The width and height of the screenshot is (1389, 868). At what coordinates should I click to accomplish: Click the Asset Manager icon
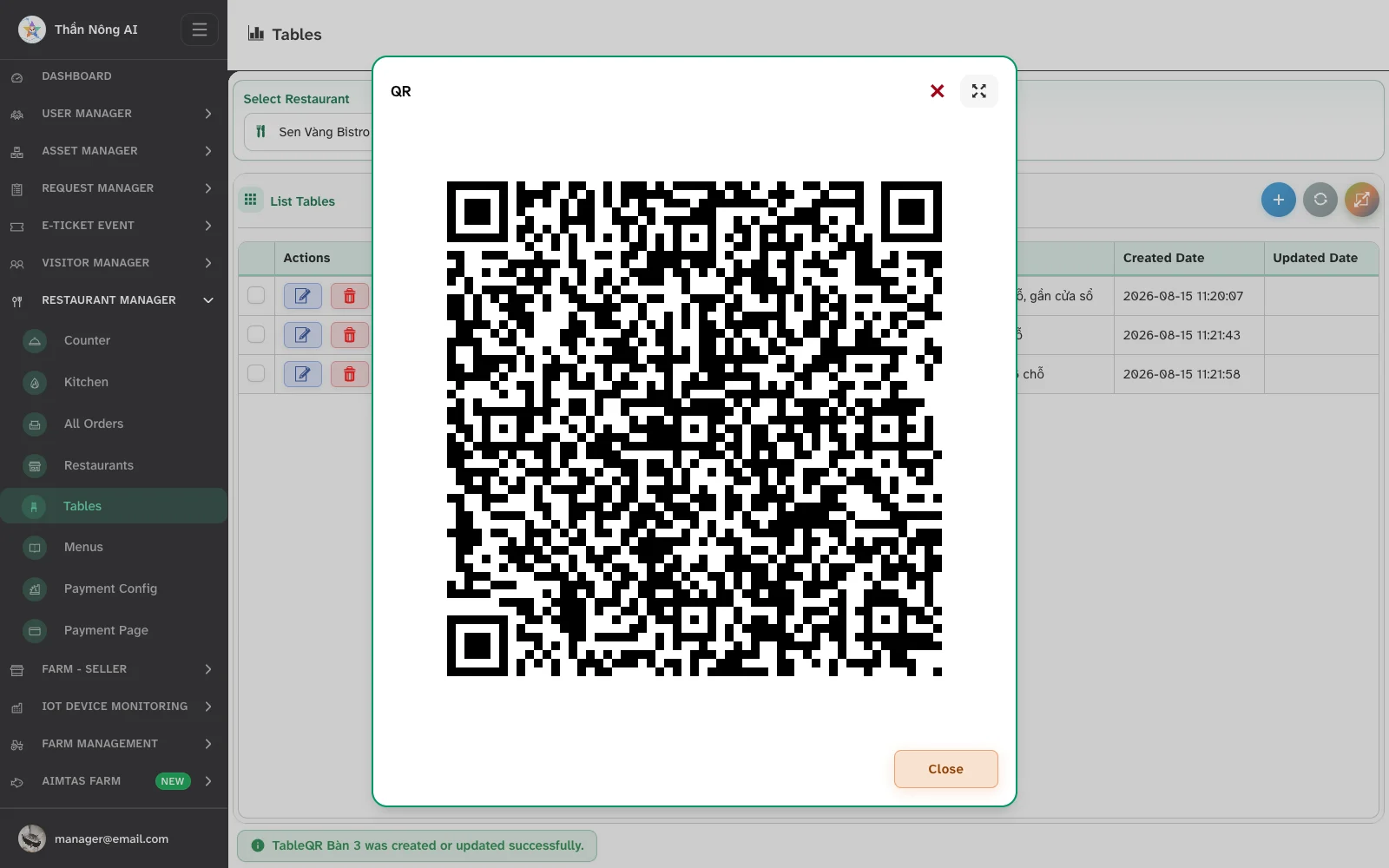[16, 152]
